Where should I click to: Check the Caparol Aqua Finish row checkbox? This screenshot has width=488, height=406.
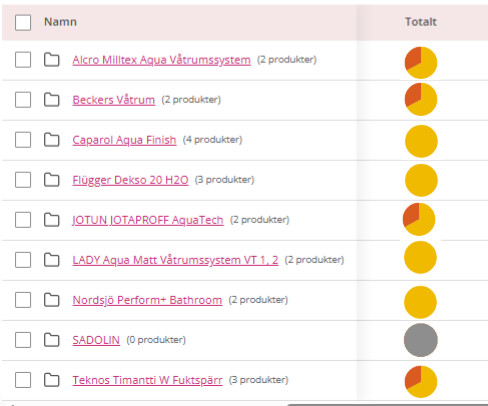tap(23, 140)
